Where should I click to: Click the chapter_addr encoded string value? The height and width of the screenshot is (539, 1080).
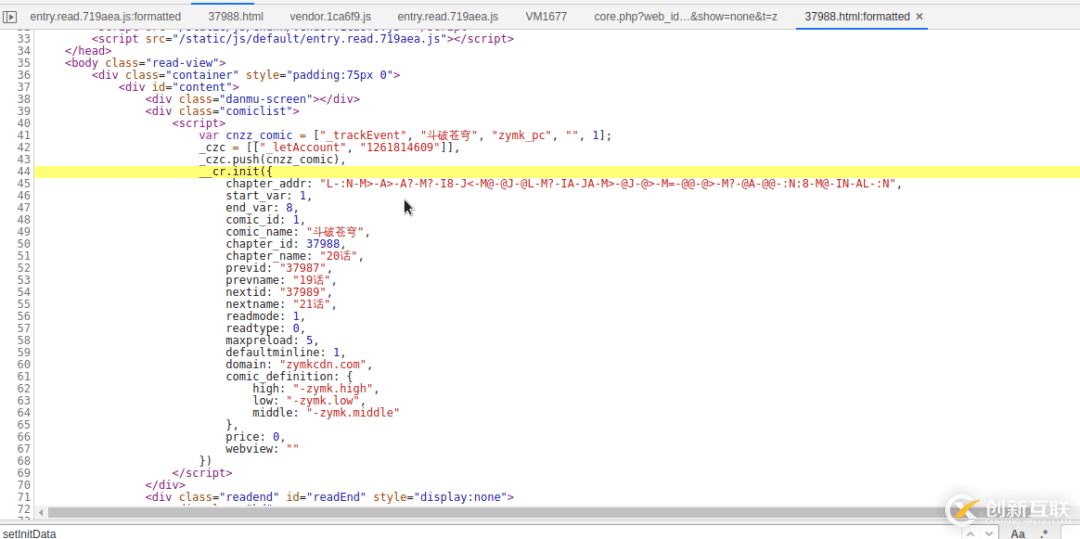coord(610,184)
